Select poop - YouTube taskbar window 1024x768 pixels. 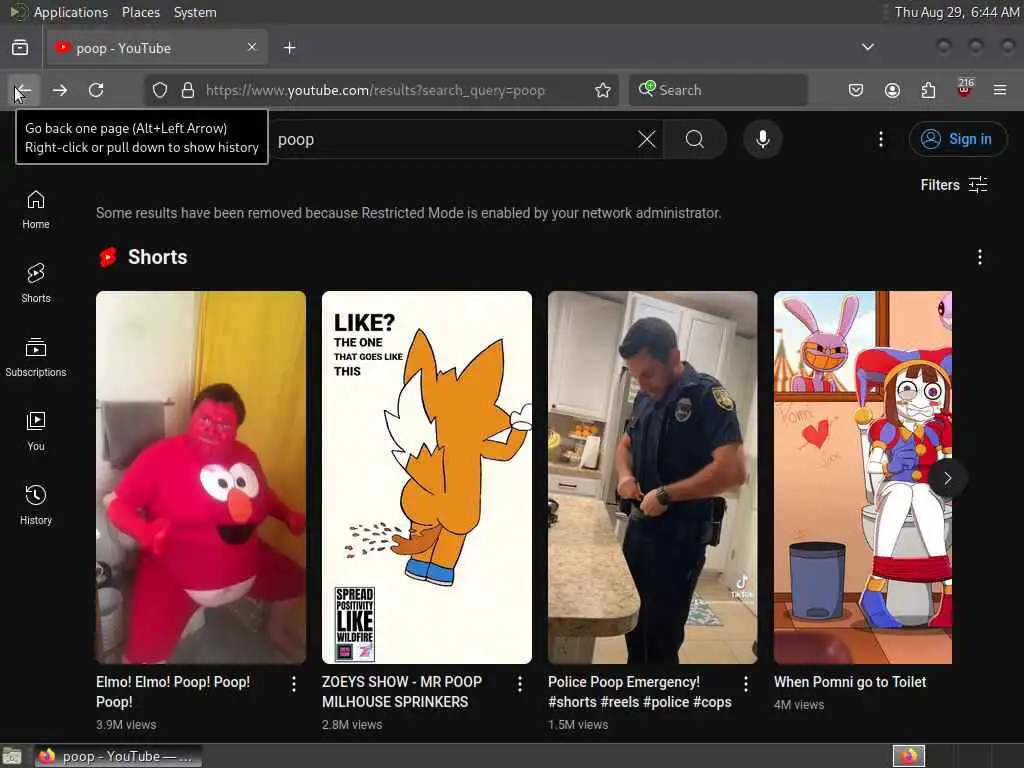pos(118,756)
